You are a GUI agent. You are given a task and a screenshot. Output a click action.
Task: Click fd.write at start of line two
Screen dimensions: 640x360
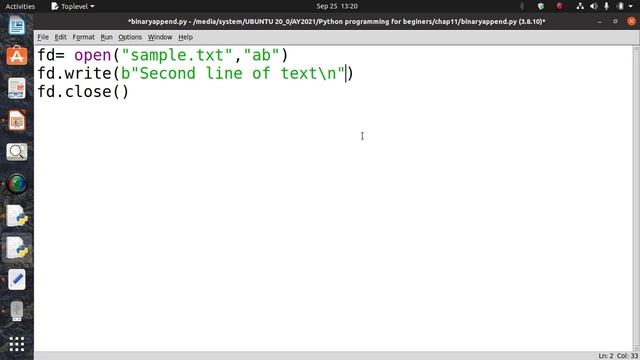(x=74, y=74)
